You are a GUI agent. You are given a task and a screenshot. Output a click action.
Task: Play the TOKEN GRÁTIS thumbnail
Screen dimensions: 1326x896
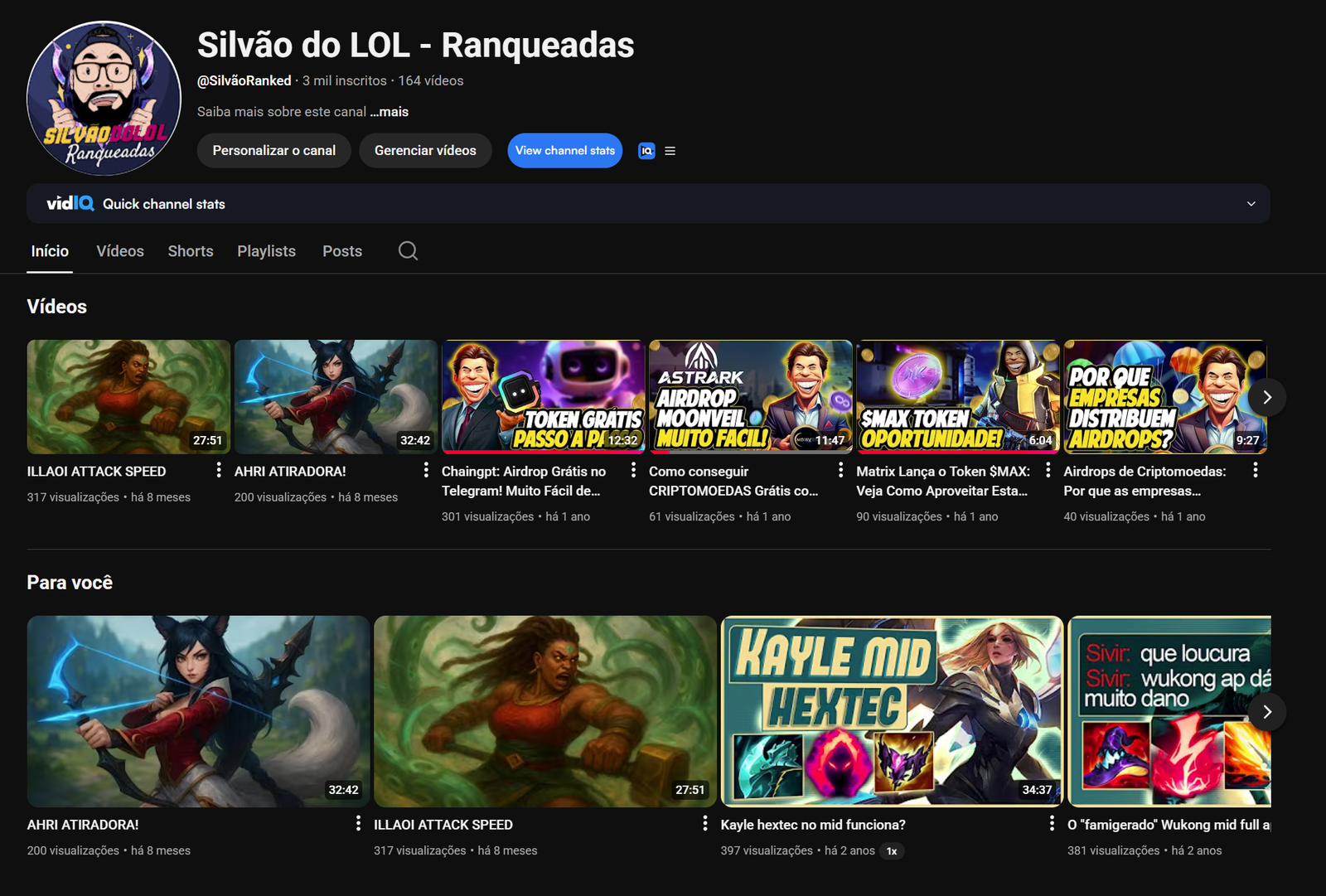click(543, 397)
